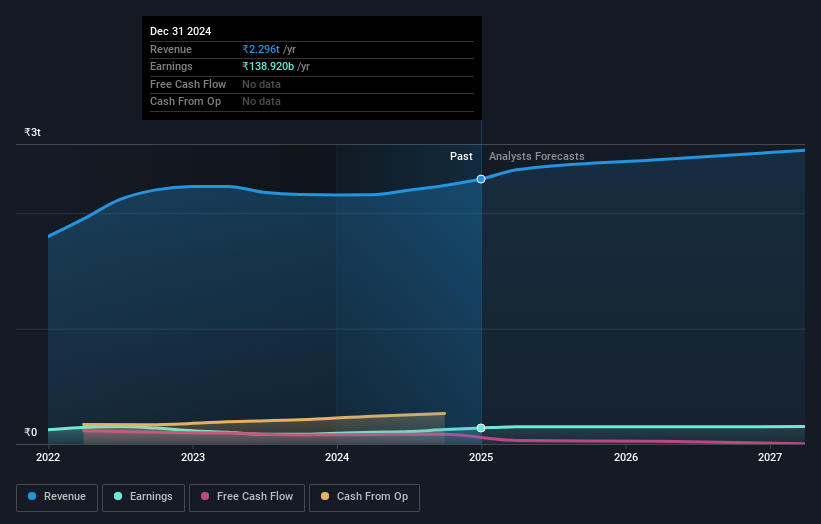Click the Revenue tooltip row label
This screenshot has width=821, height=524.
[171, 49]
